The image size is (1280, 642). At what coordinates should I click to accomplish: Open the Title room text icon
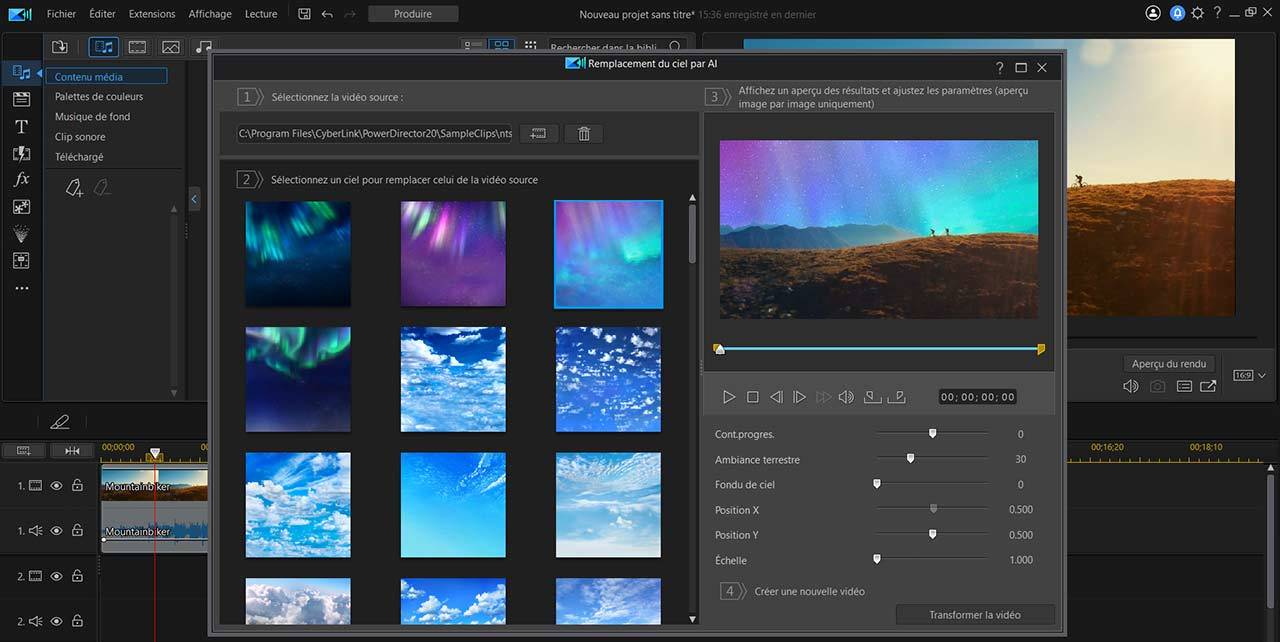pyautogui.click(x=21, y=127)
